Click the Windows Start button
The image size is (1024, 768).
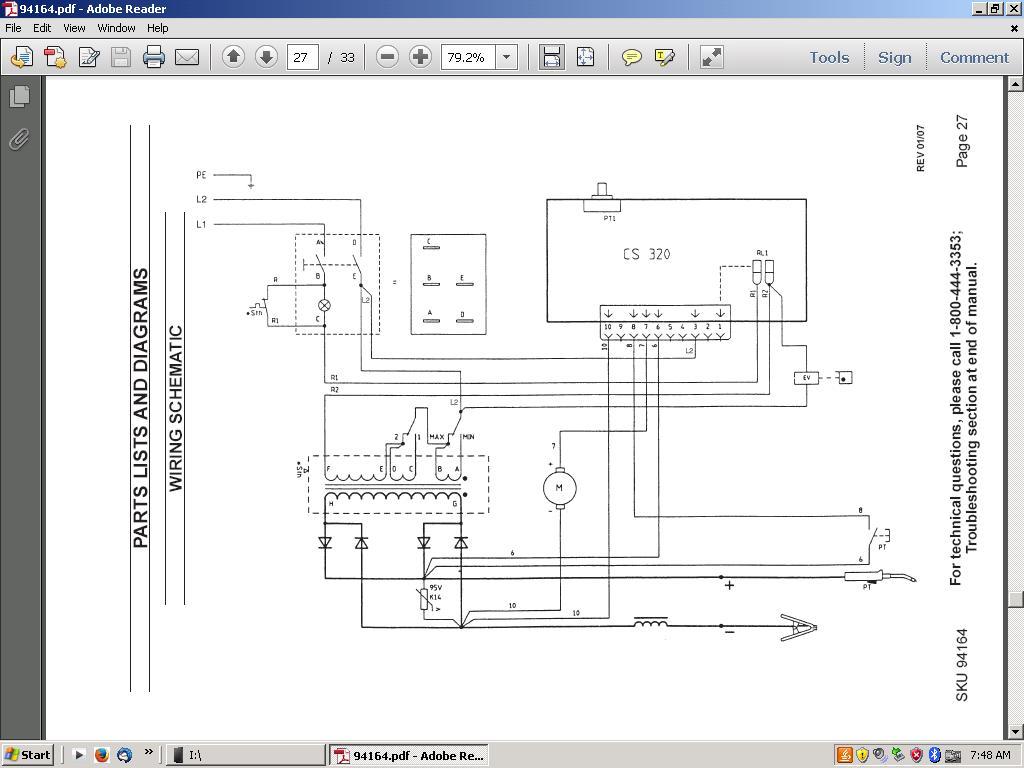pyautogui.click(x=27, y=755)
